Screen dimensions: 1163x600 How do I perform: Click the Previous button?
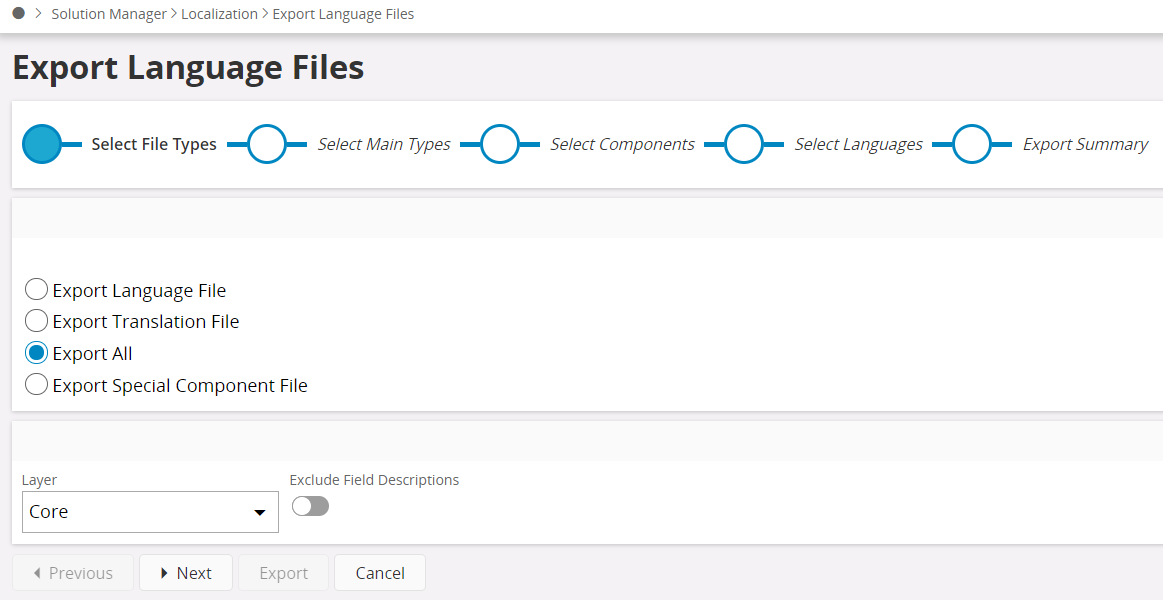pos(72,573)
